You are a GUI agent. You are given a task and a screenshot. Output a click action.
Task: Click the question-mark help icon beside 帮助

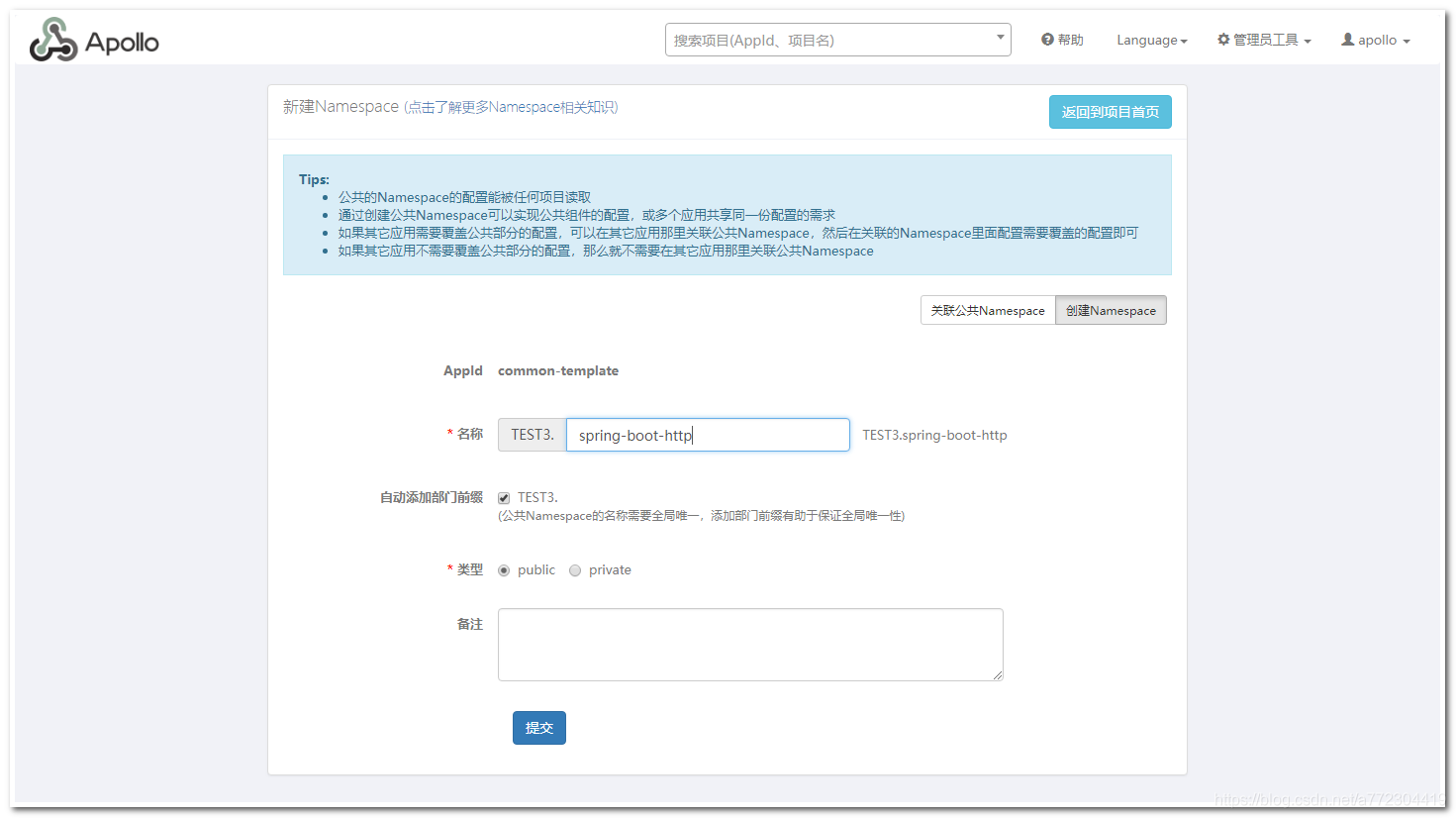[x=1046, y=40]
